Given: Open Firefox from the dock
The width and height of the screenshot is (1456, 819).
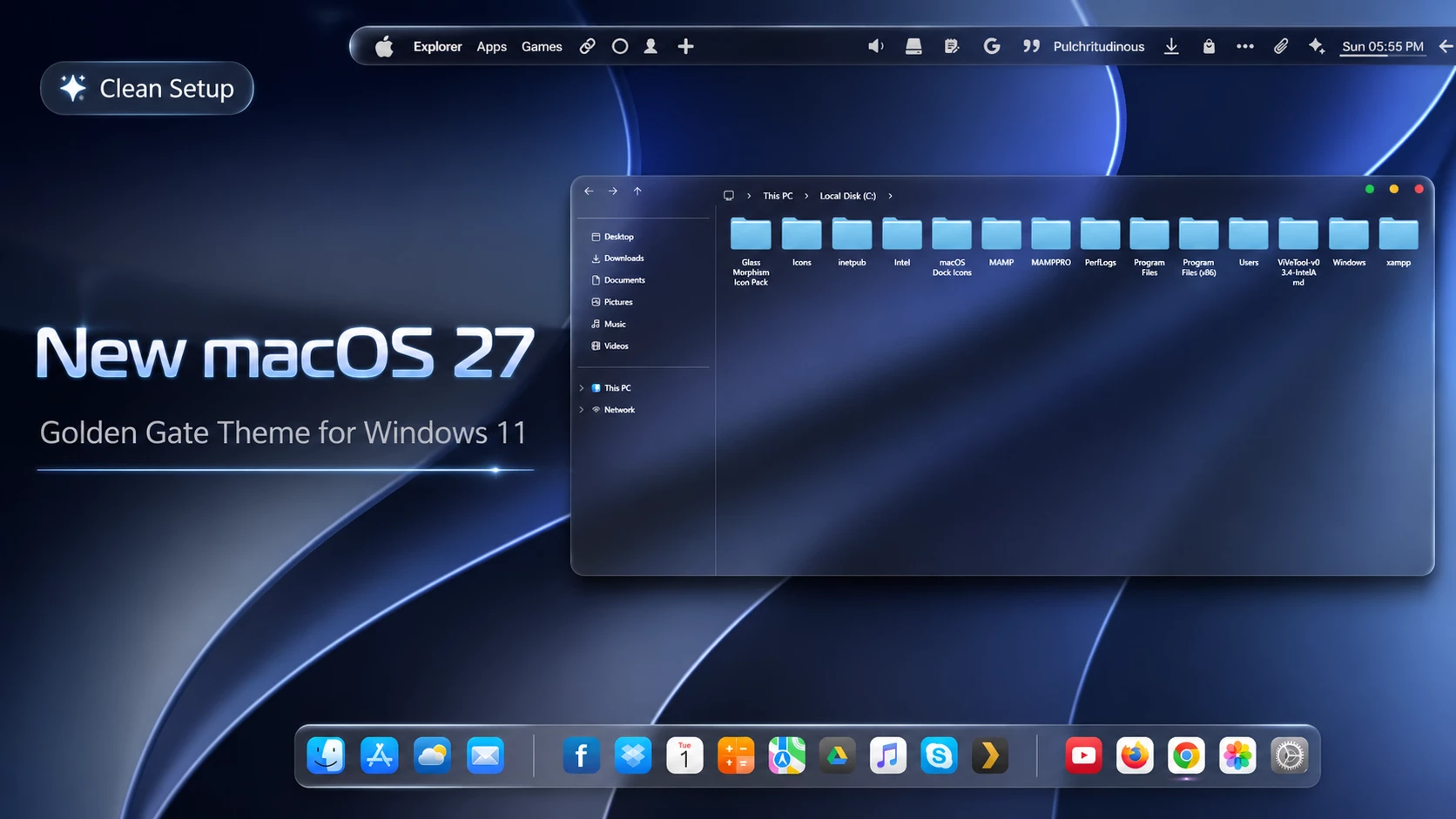Looking at the screenshot, I should pyautogui.click(x=1135, y=755).
